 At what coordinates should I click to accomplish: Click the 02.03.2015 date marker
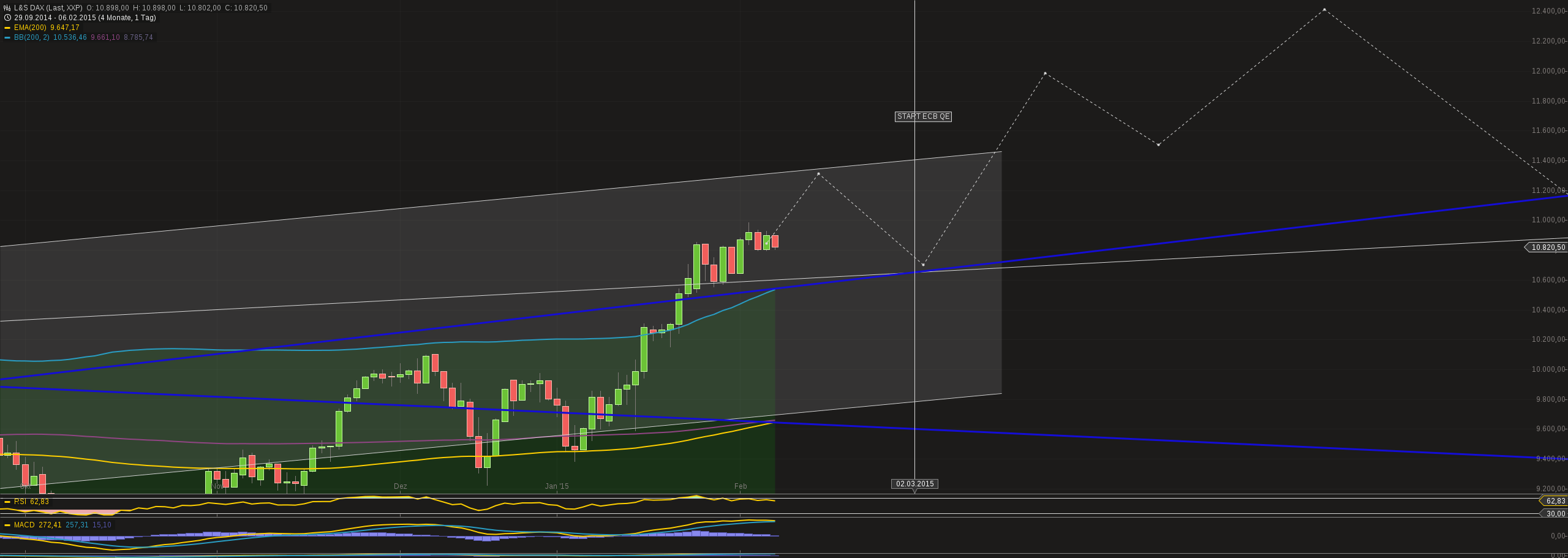click(x=915, y=484)
